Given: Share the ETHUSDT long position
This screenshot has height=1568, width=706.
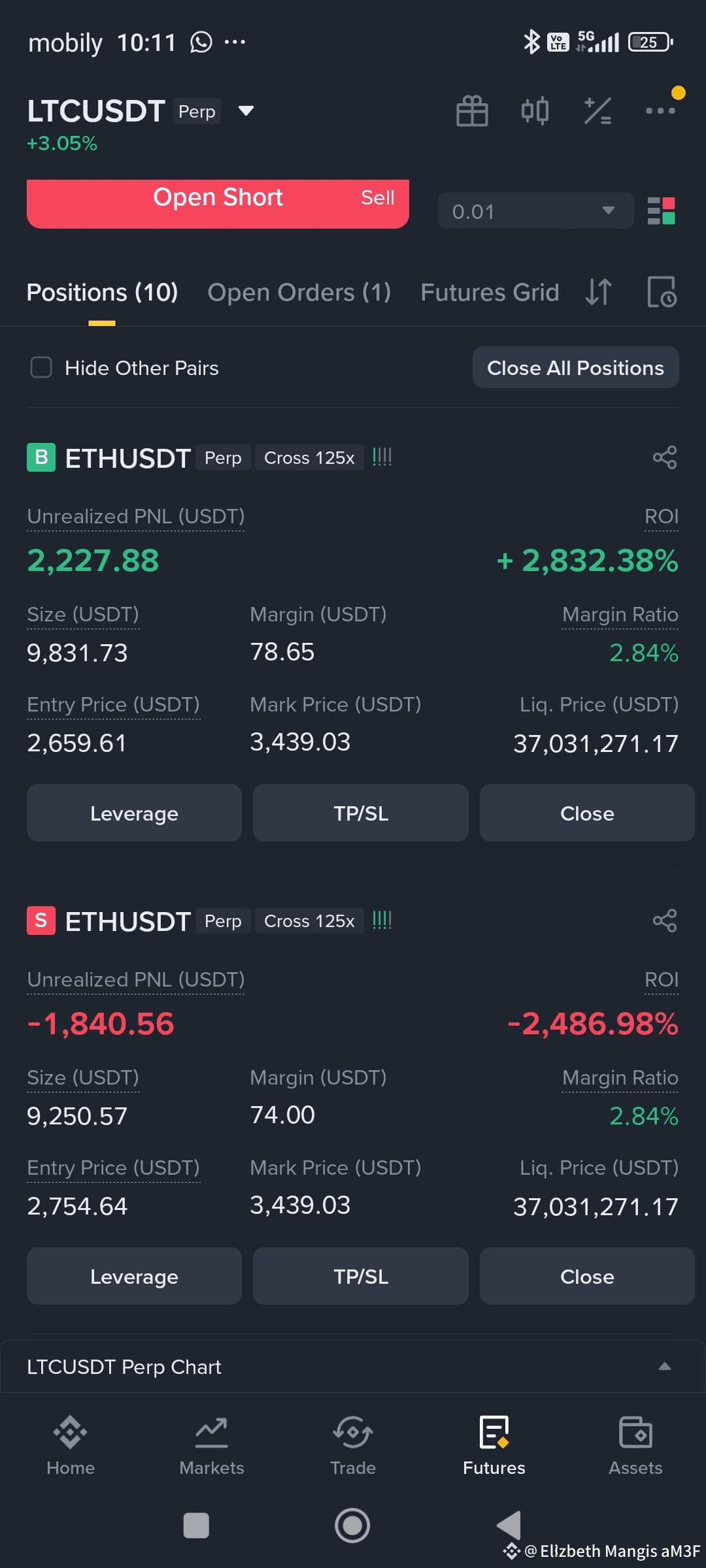Looking at the screenshot, I should point(665,457).
